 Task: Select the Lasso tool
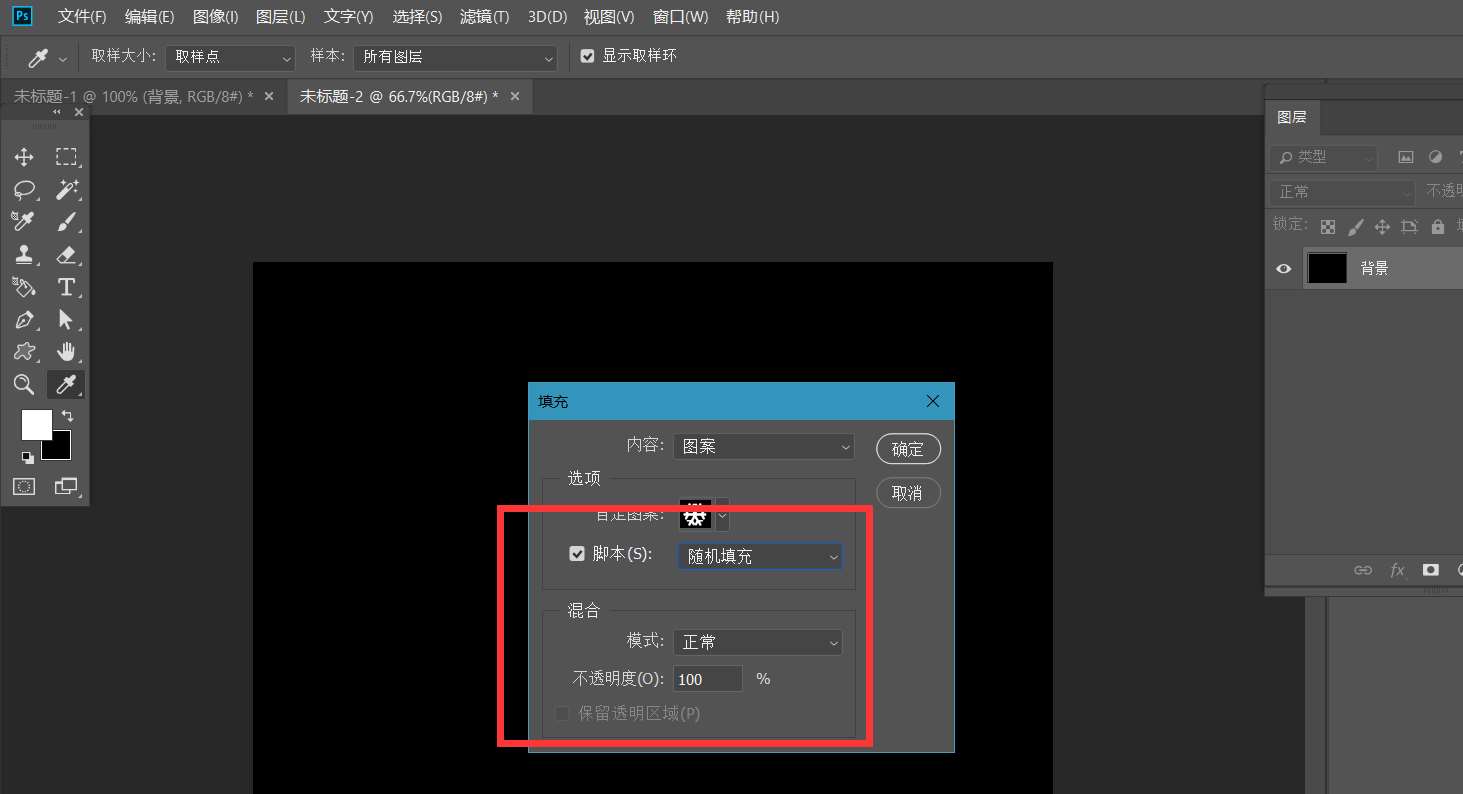point(25,189)
